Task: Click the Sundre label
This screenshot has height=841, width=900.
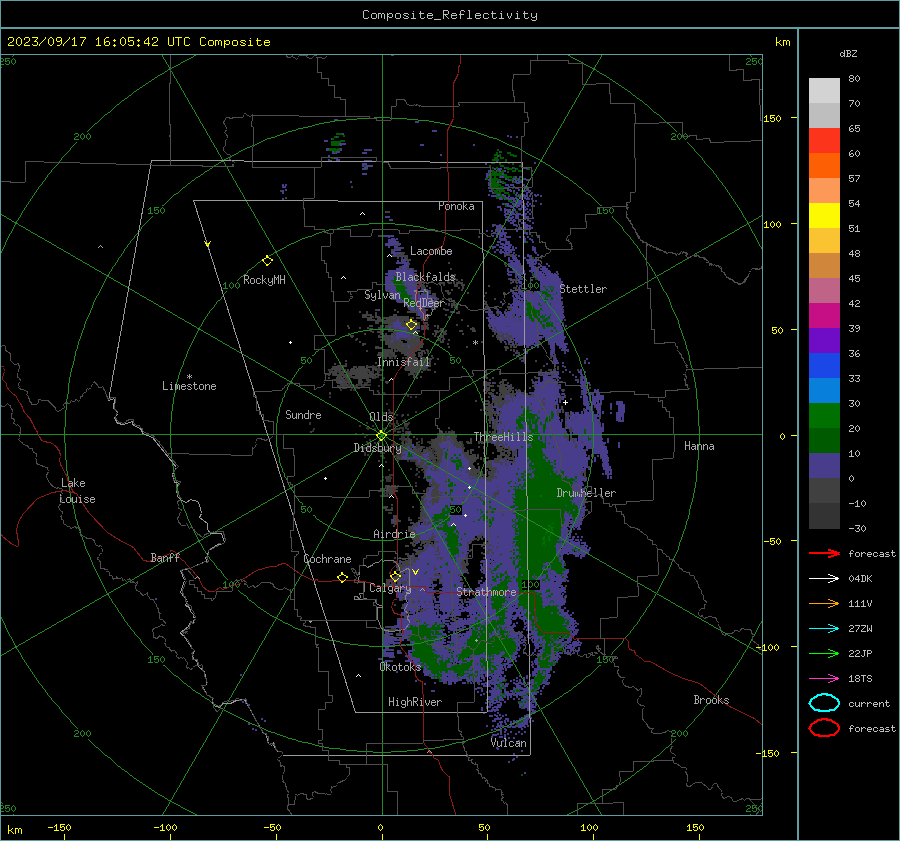Action: pyautogui.click(x=303, y=415)
